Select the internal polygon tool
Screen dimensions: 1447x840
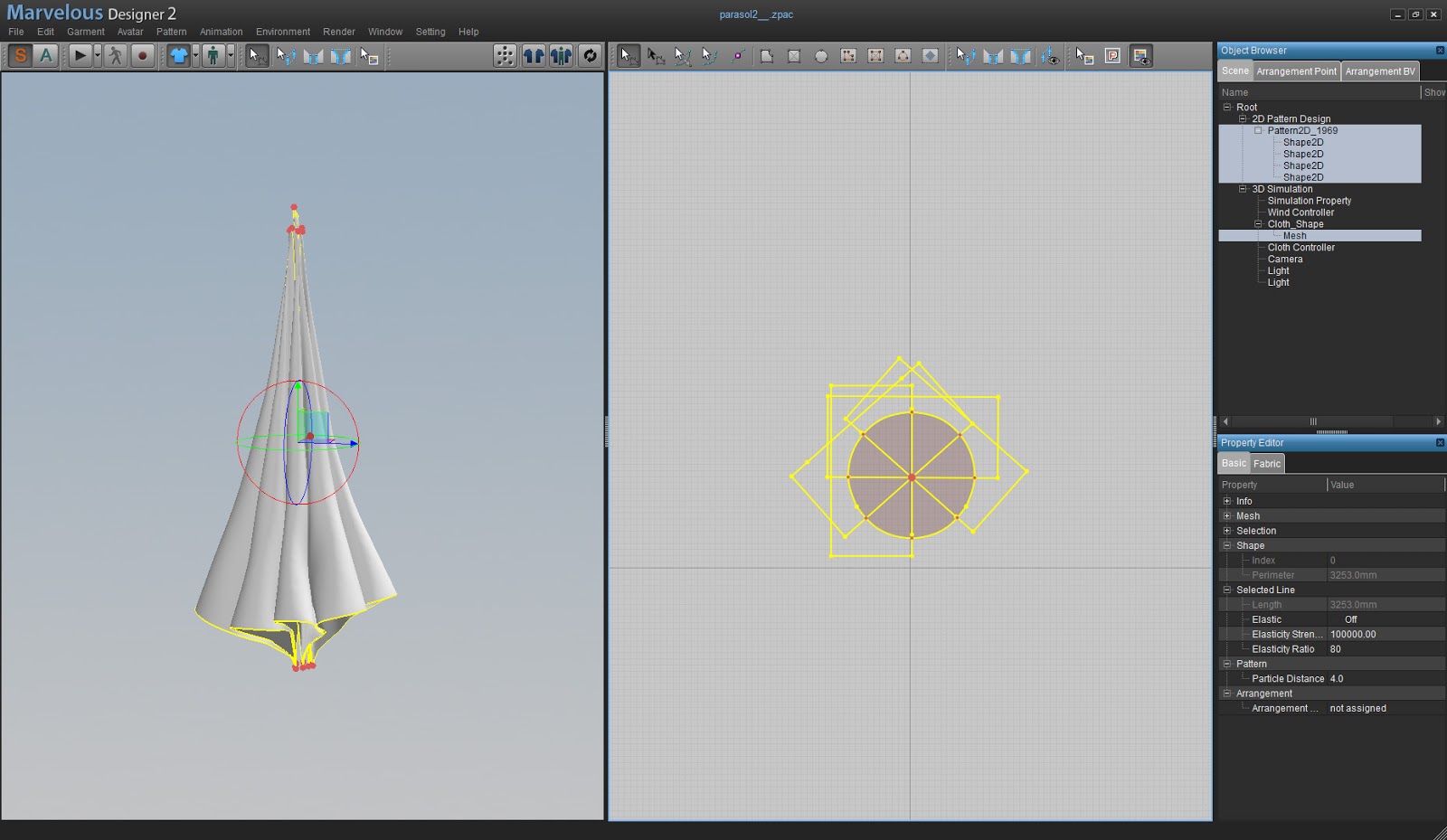tap(848, 56)
